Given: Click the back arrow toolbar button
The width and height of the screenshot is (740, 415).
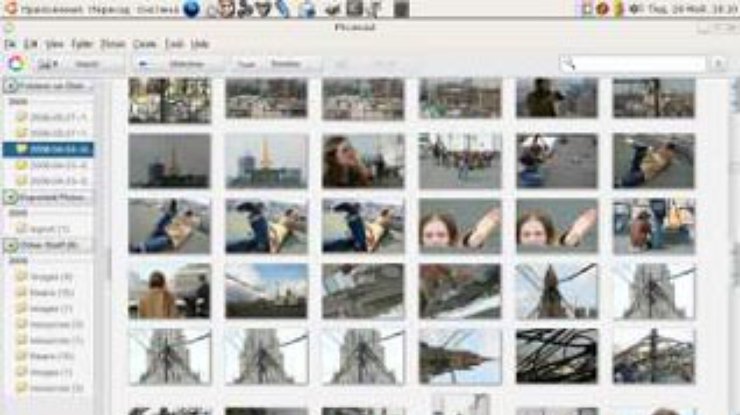Looking at the screenshot, I should [x=145, y=64].
